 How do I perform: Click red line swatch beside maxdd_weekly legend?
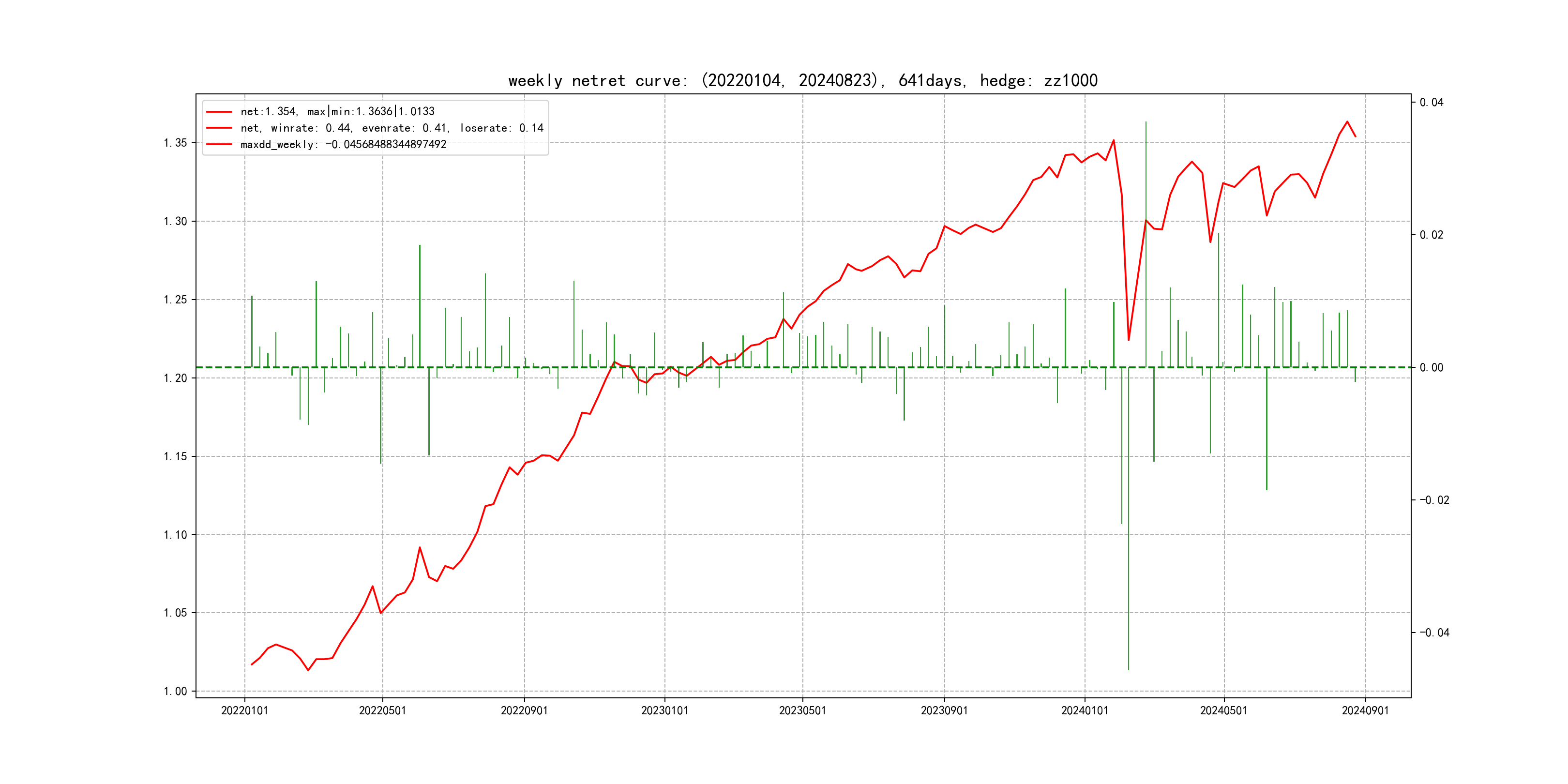pyautogui.click(x=219, y=144)
